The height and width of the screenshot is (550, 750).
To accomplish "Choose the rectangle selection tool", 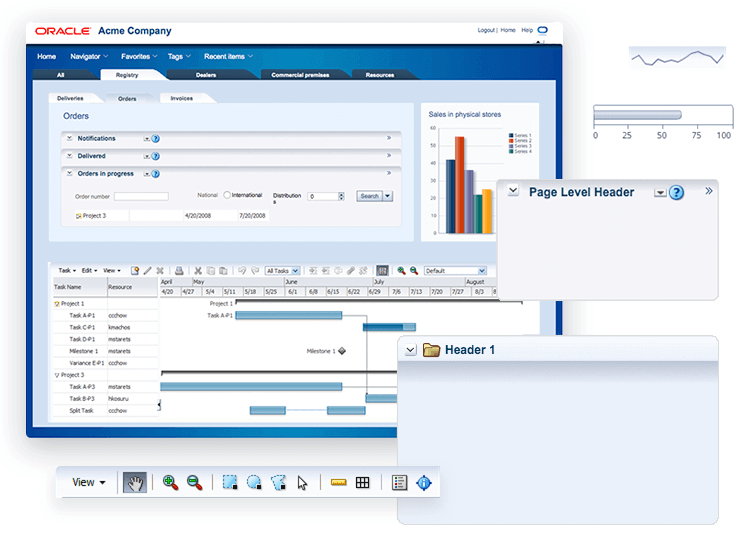I will [x=230, y=483].
